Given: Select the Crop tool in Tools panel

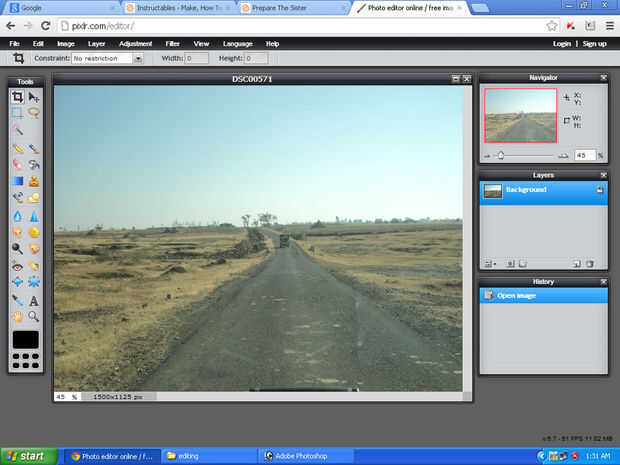Looking at the screenshot, I should point(17,97).
